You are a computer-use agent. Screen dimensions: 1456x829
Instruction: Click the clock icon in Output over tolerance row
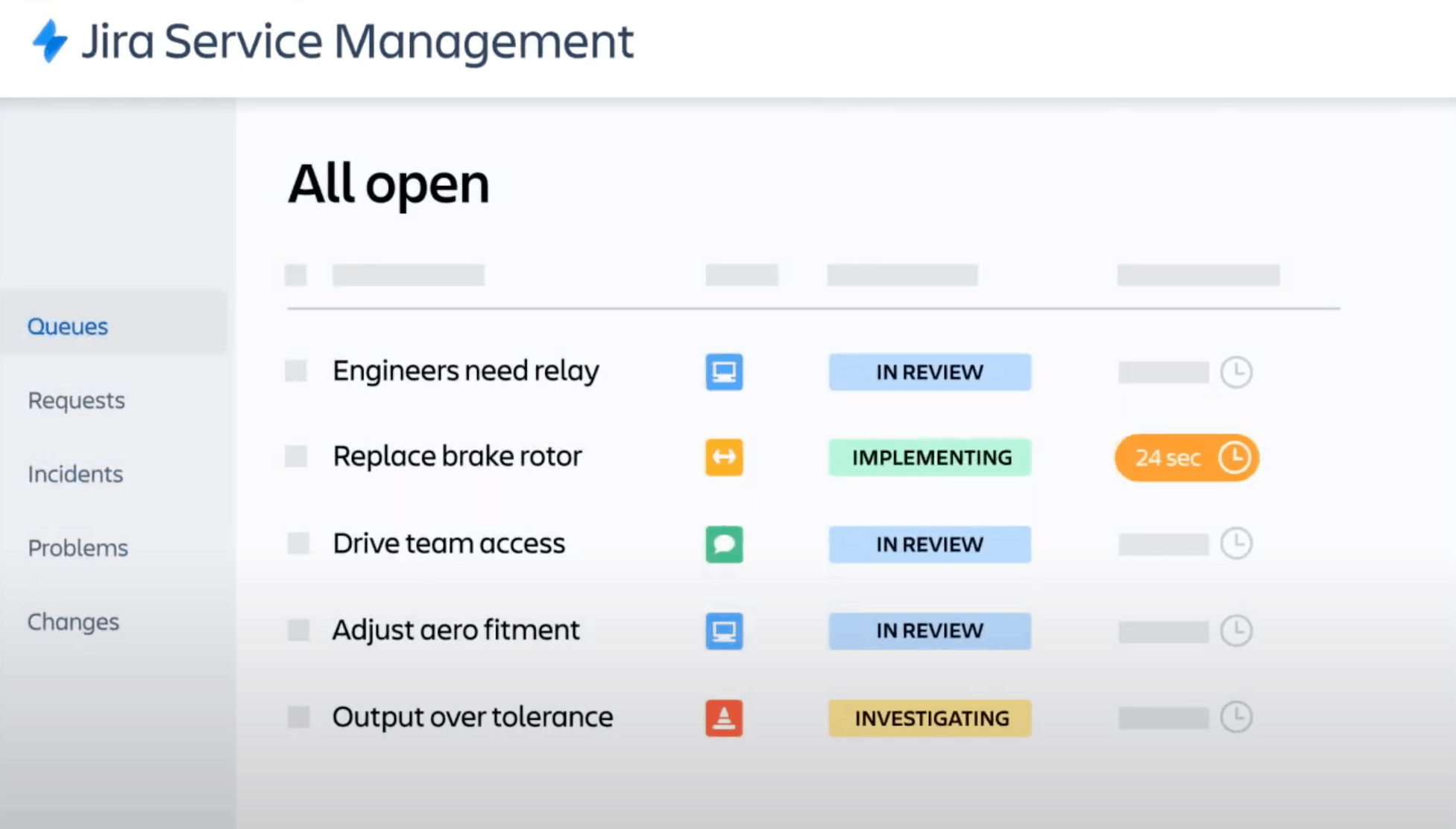click(1235, 717)
